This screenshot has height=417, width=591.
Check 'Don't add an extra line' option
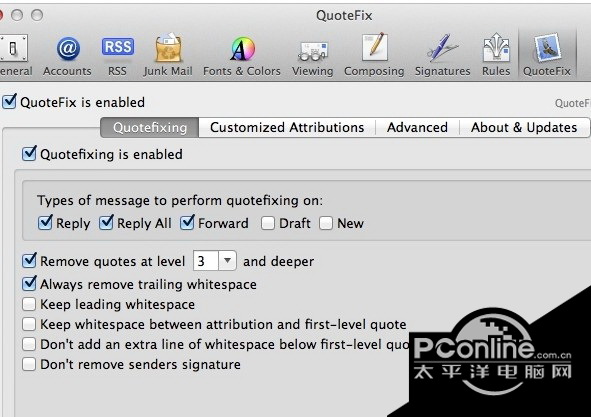pyautogui.click(x=29, y=344)
